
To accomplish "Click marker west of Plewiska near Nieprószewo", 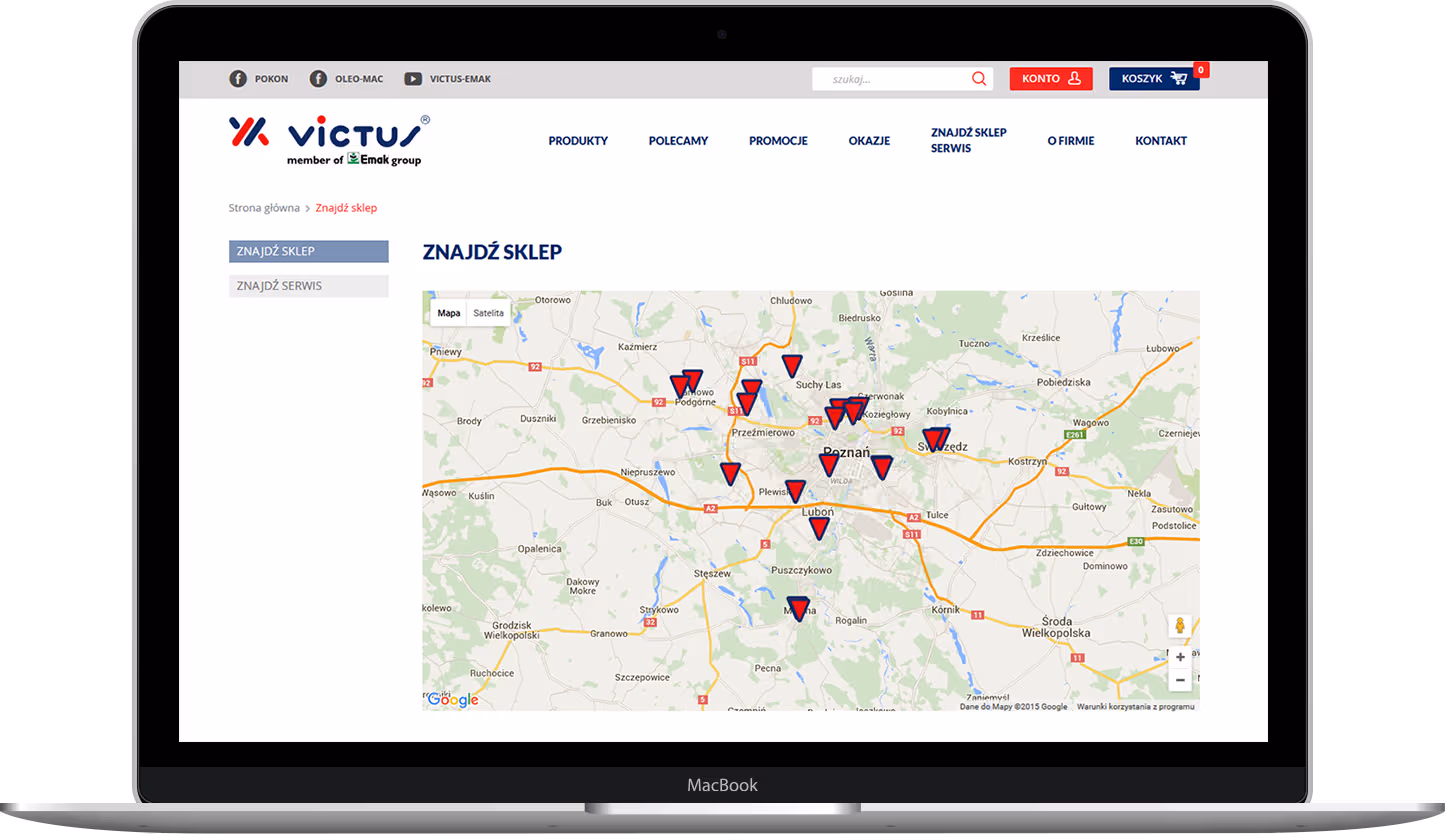I will click(730, 474).
